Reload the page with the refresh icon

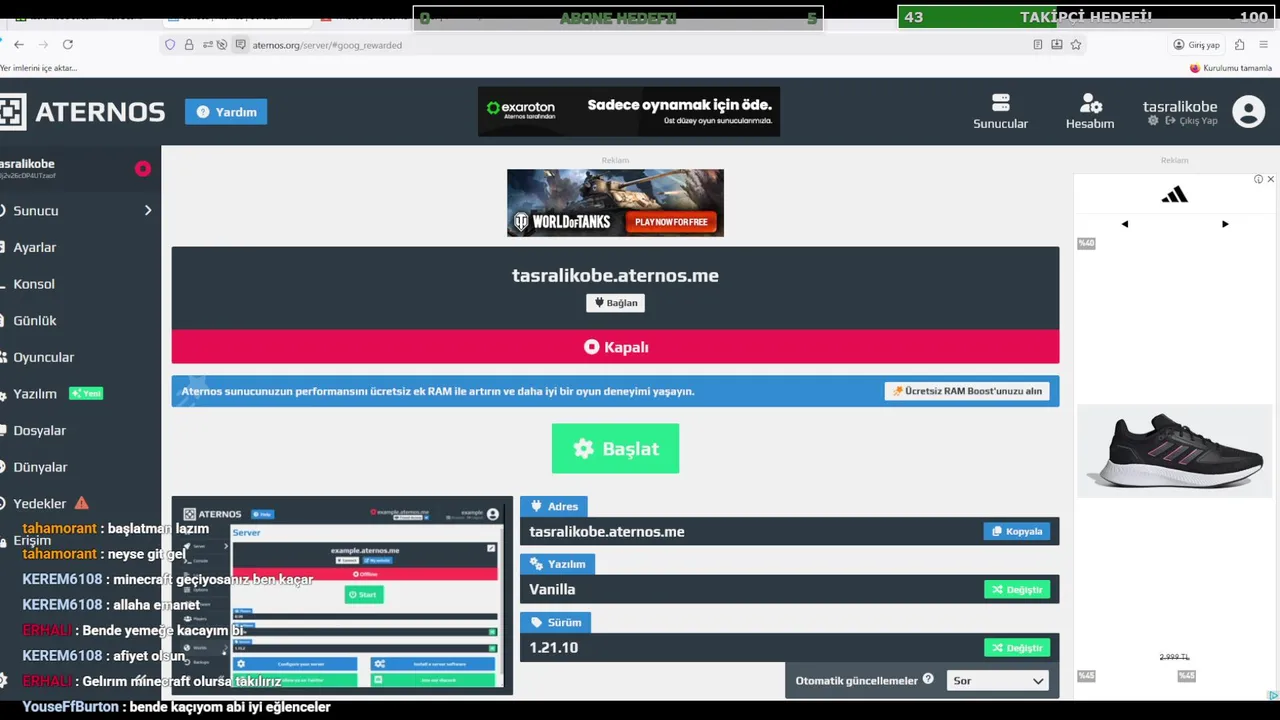coord(68,44)
